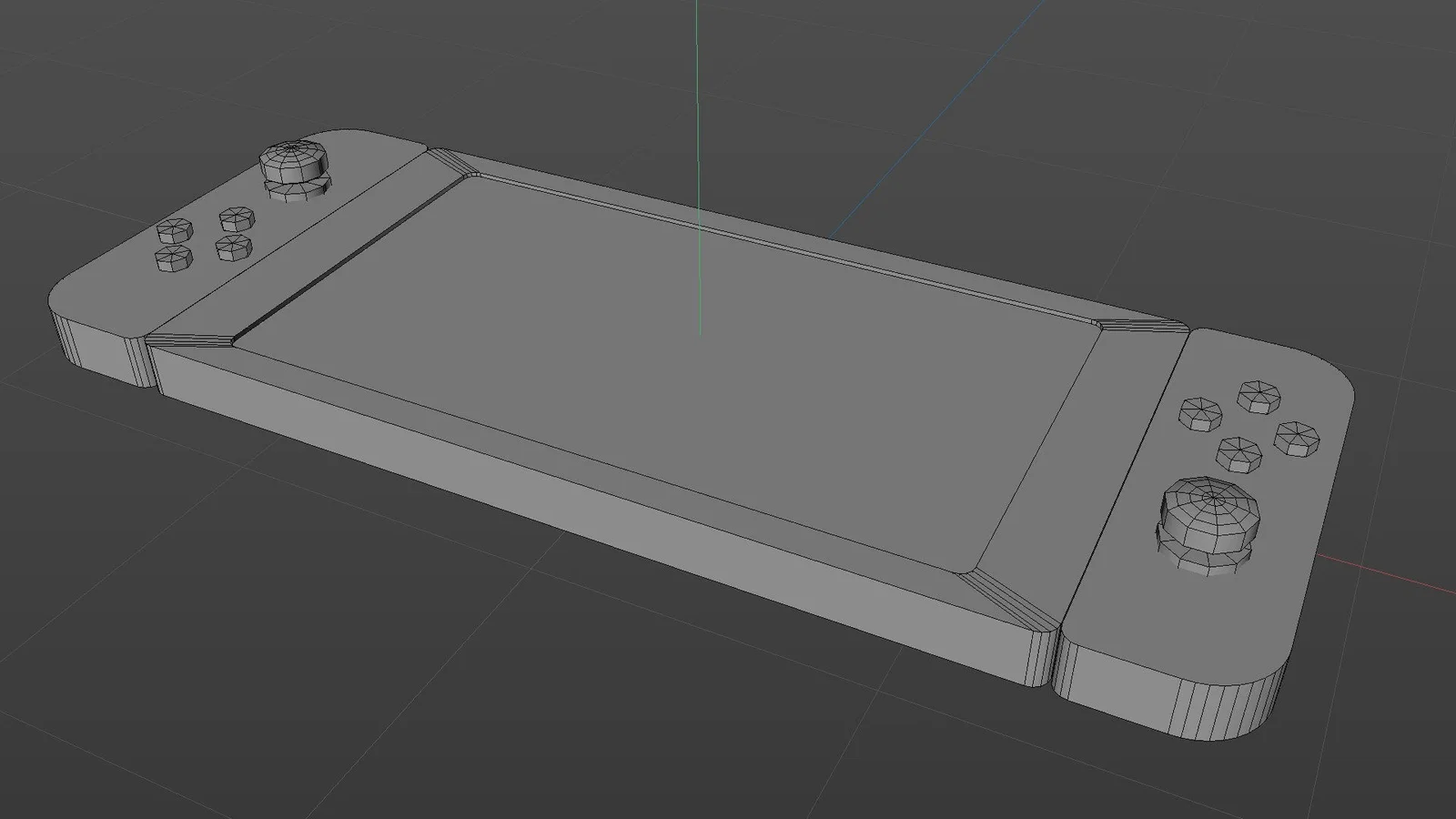This screenshot has width=1456, height=819.
Task: Click the rightmost button on the right controller
Action: [x=1297, y=437]
